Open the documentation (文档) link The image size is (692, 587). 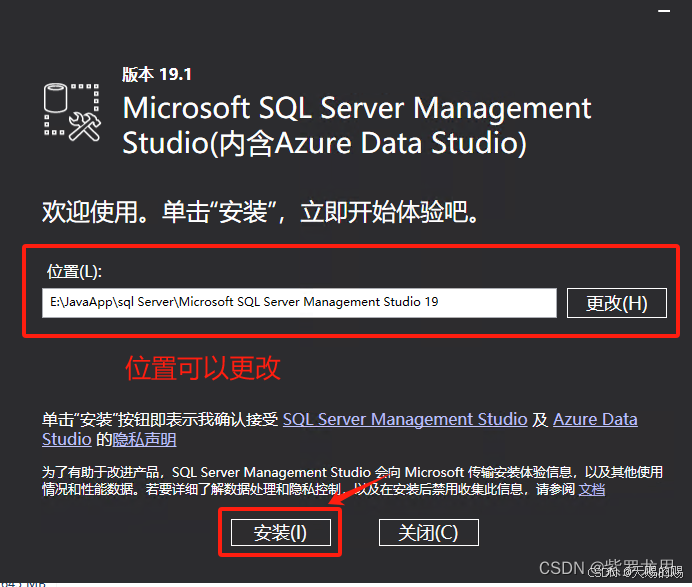click(x=591, y=489)
